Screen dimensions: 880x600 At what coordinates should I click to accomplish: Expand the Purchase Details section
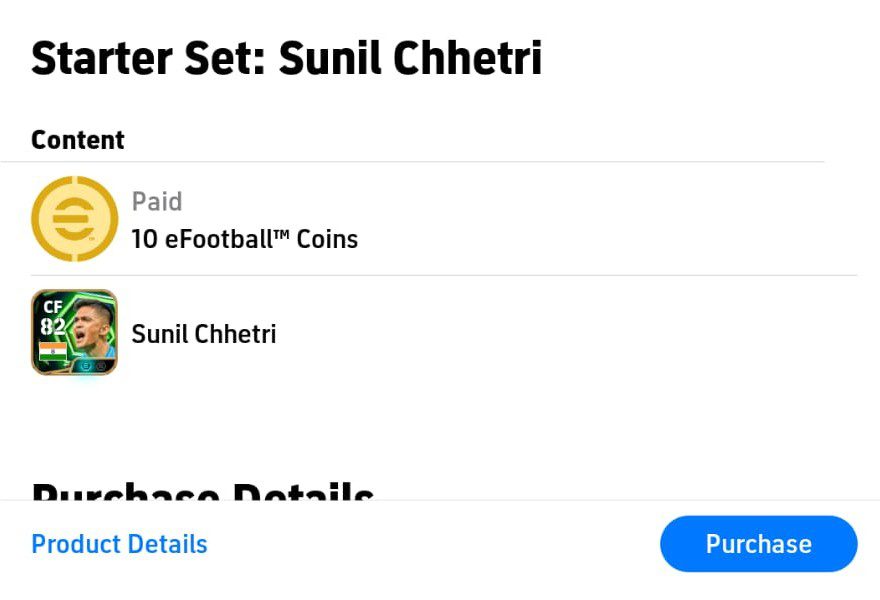[x=200, y=493]
